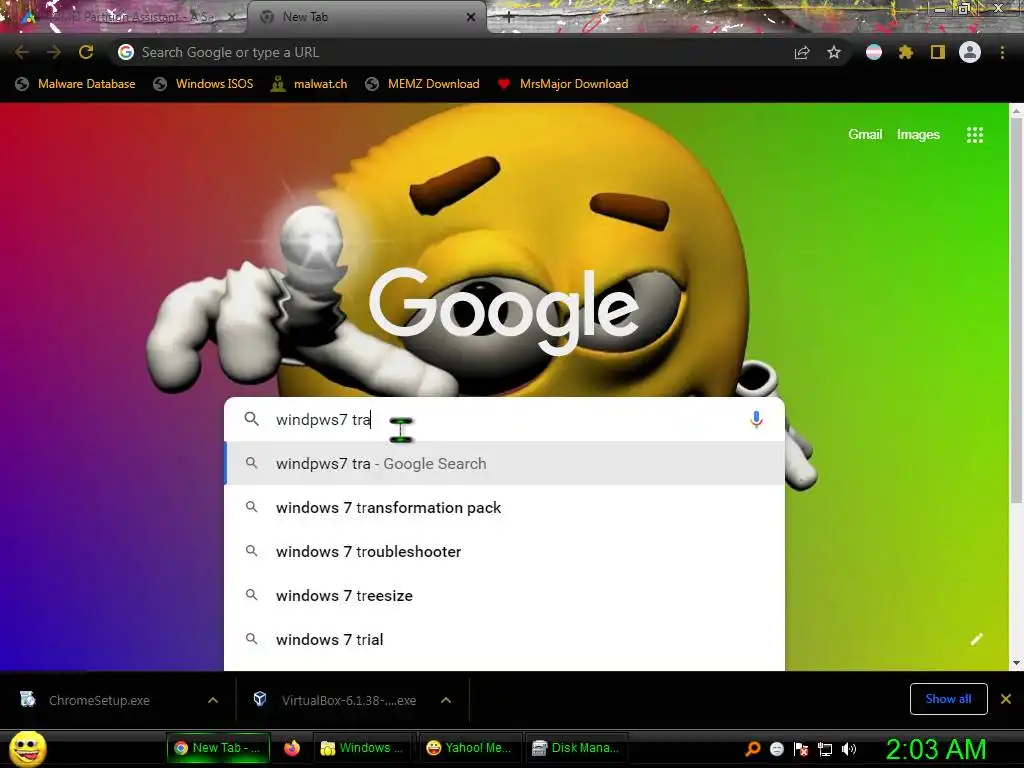The width and height of the screenshot is (1024, 768).
Task: Select suggestion 'windows 7 troubleshooter'
Action: pyautogui.click(x=504, y=551)
